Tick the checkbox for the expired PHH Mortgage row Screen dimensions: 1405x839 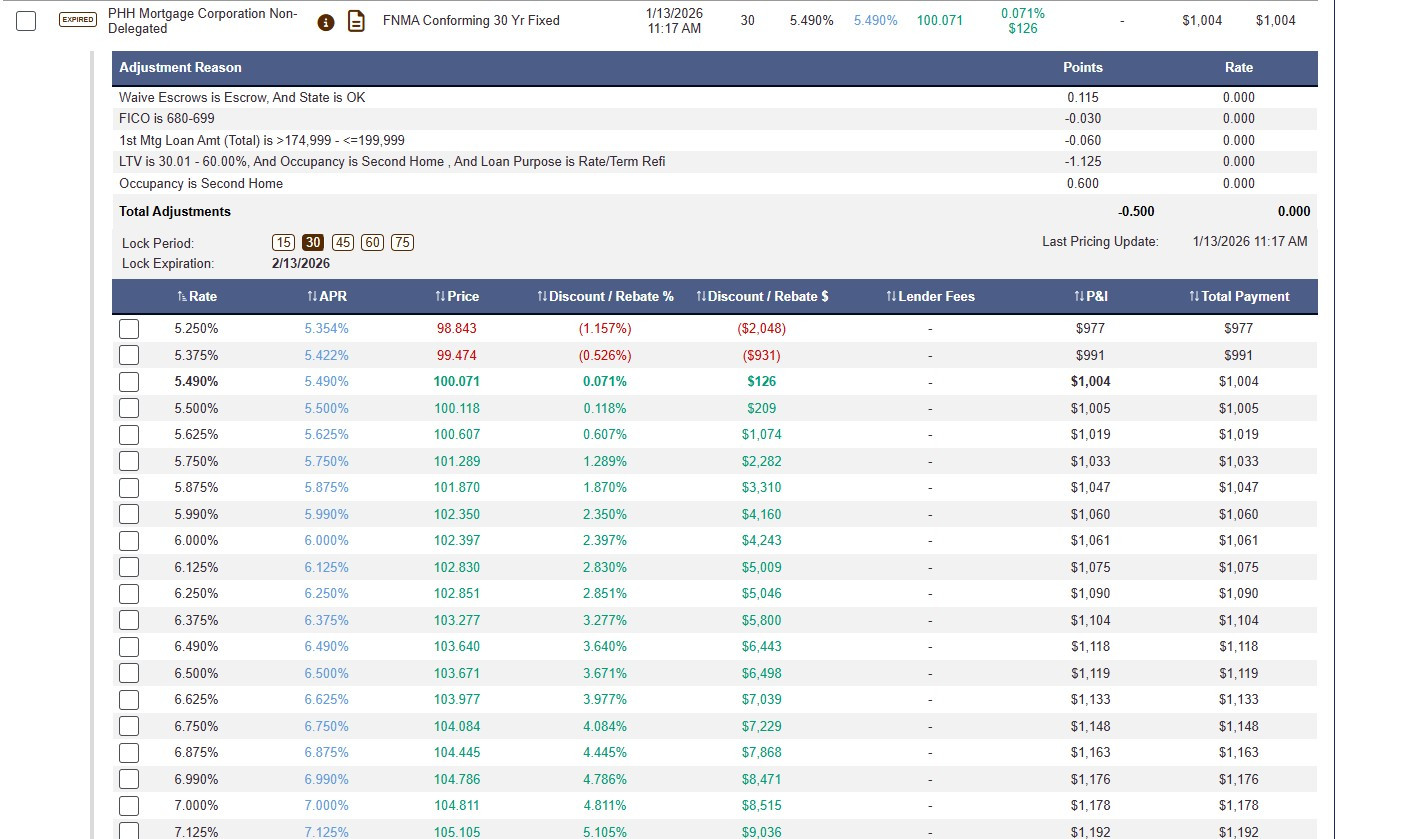(26, 21)
